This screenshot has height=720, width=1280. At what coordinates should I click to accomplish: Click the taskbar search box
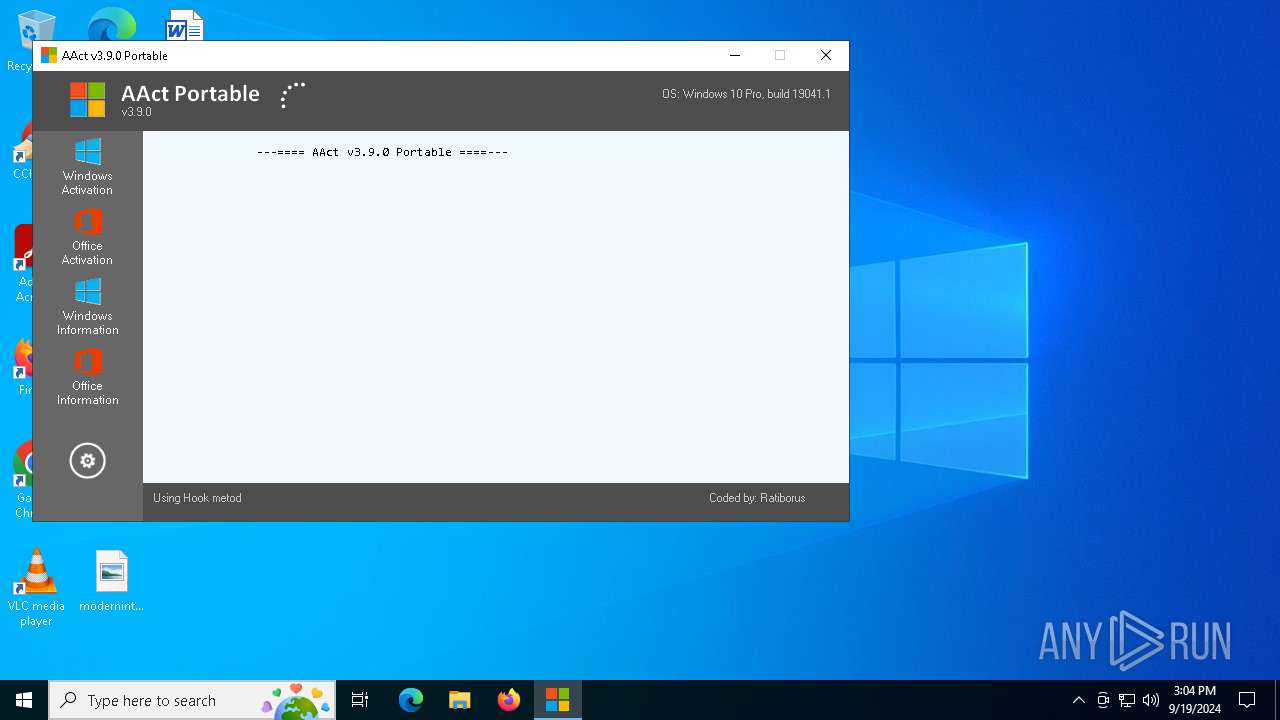point(192,700)
